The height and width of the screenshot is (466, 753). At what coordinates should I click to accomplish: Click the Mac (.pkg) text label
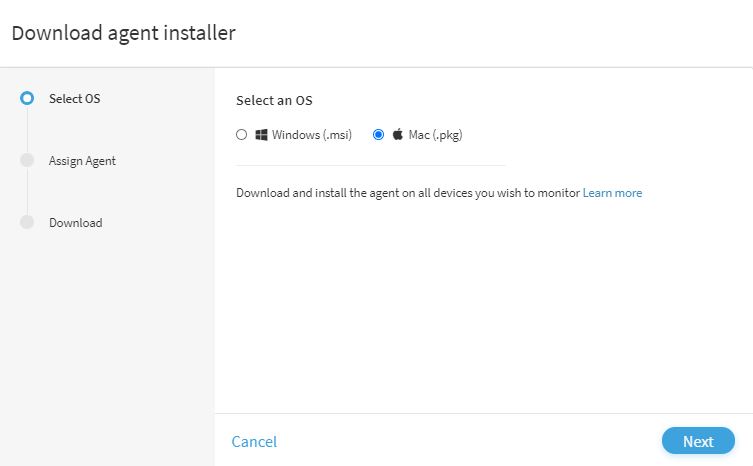click(435, 135)
